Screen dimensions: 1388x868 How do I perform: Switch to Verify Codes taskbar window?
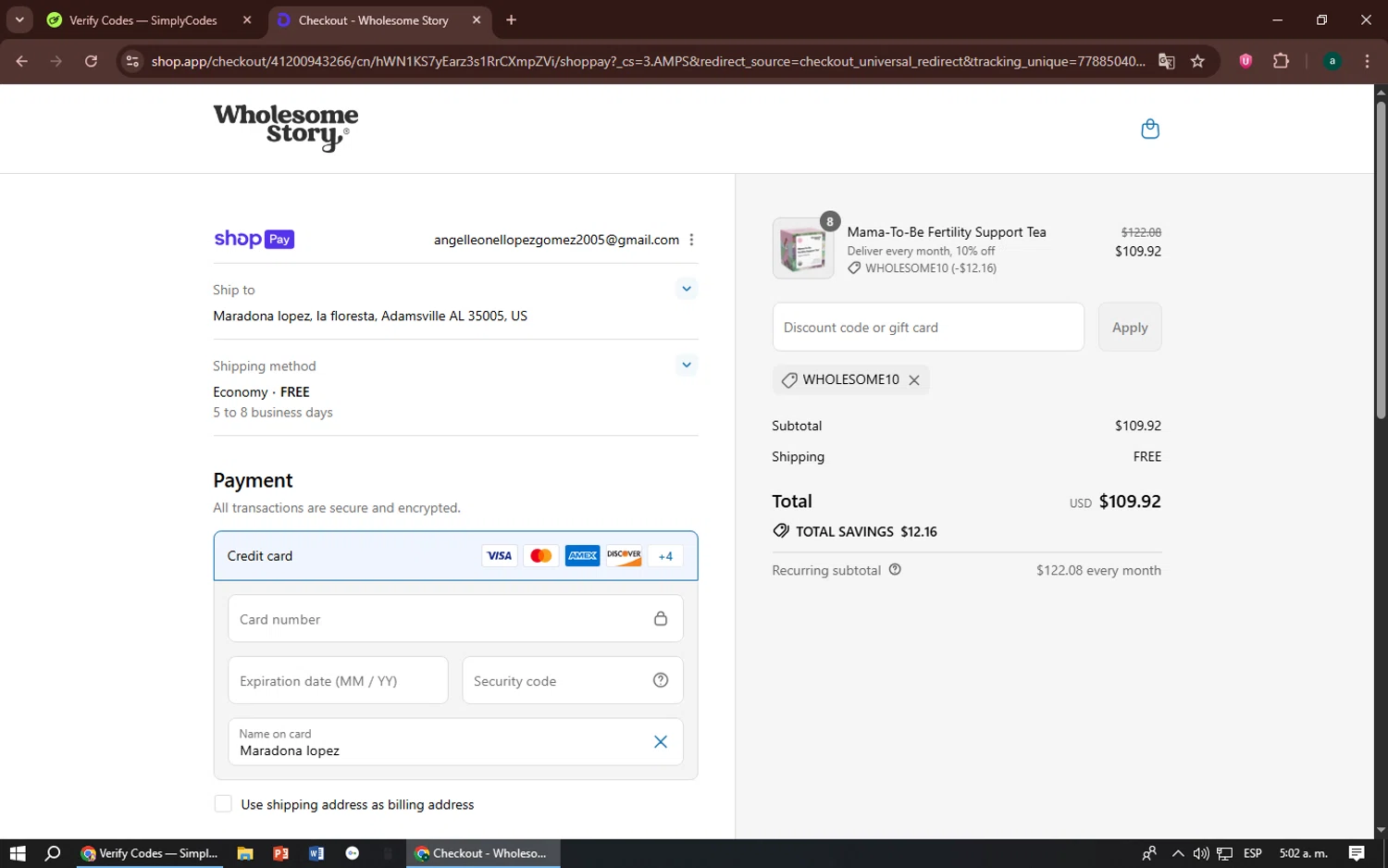[149, 853]
